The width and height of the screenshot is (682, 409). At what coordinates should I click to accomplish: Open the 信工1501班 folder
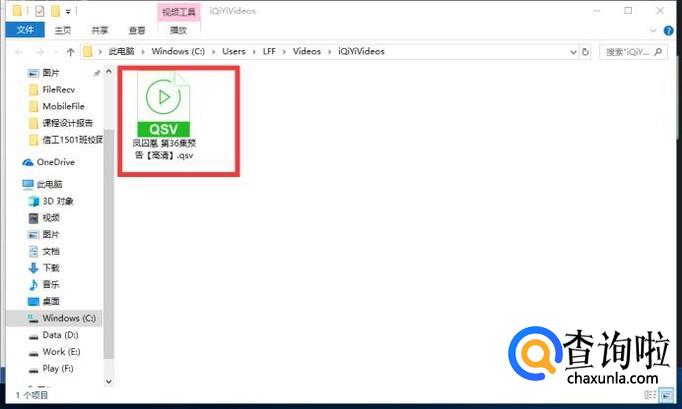[72, 140]
